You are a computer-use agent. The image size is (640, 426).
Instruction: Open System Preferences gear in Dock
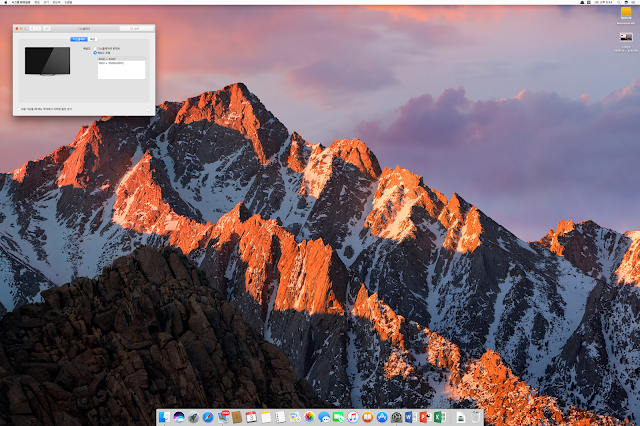point(396,417)
